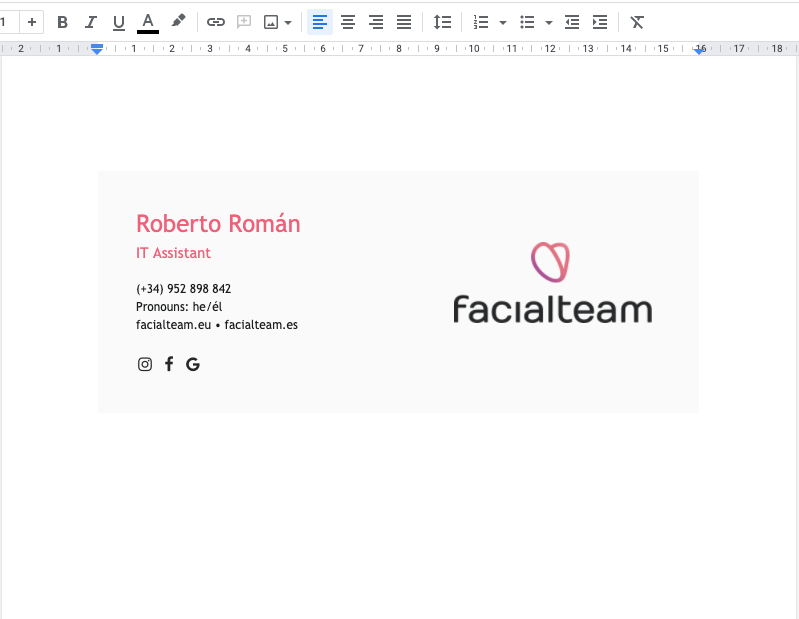This screenshot has height=619, width=799.
Task: Expand the numbered list style dropdown arrow
Action: pyautogui.click(x=502, y=22)
